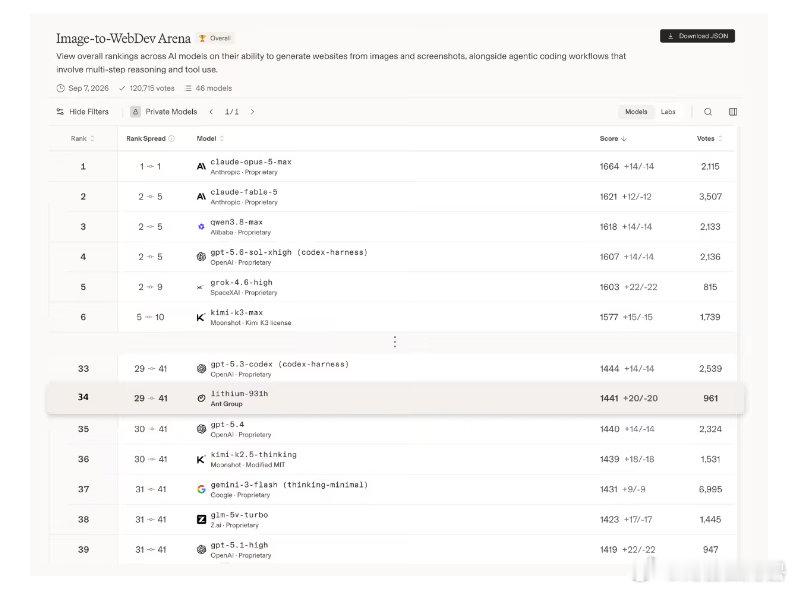
Task: Open the gpt-5.1-high model
Action: (239, 545)
